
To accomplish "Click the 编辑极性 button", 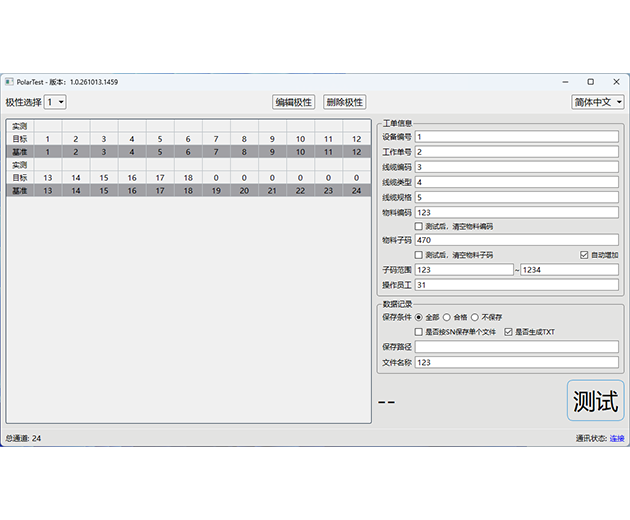I will (293, 102).
